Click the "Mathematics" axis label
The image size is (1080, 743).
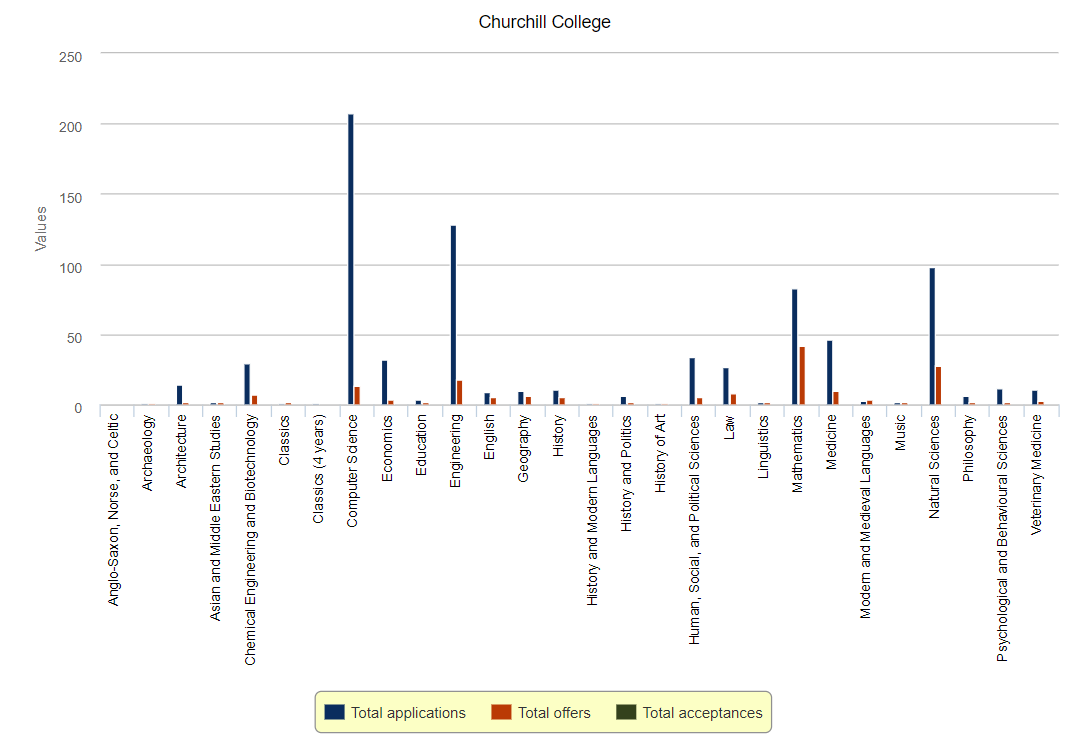coord(797,454)
